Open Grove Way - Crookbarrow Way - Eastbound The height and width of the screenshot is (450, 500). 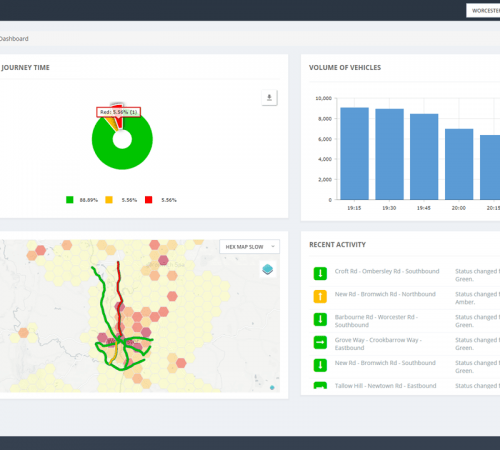point(378,344)
